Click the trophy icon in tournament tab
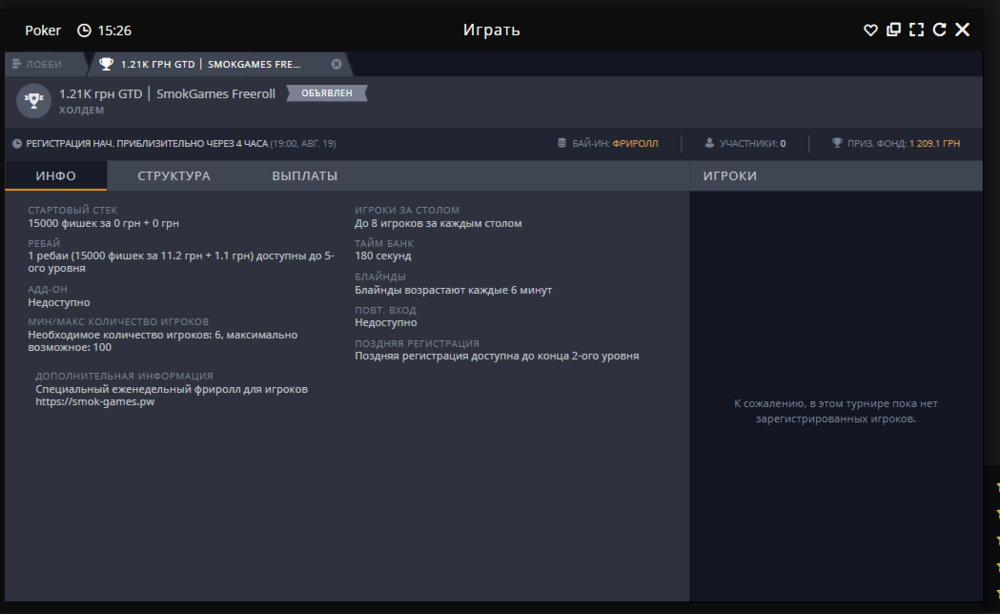This screenshot has width=1000, height=614. [106, 64]
